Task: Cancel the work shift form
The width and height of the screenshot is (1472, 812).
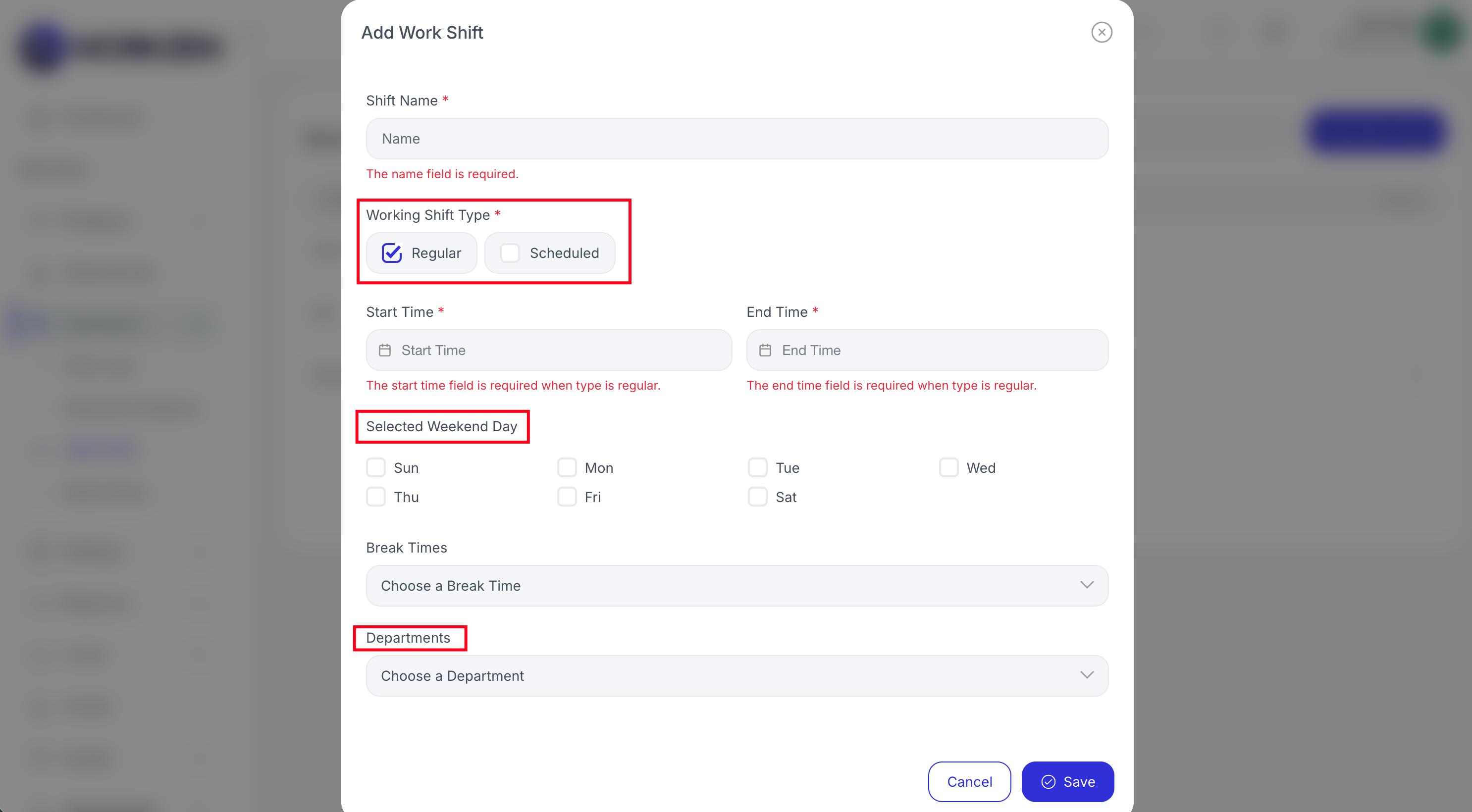Action: 969,782
